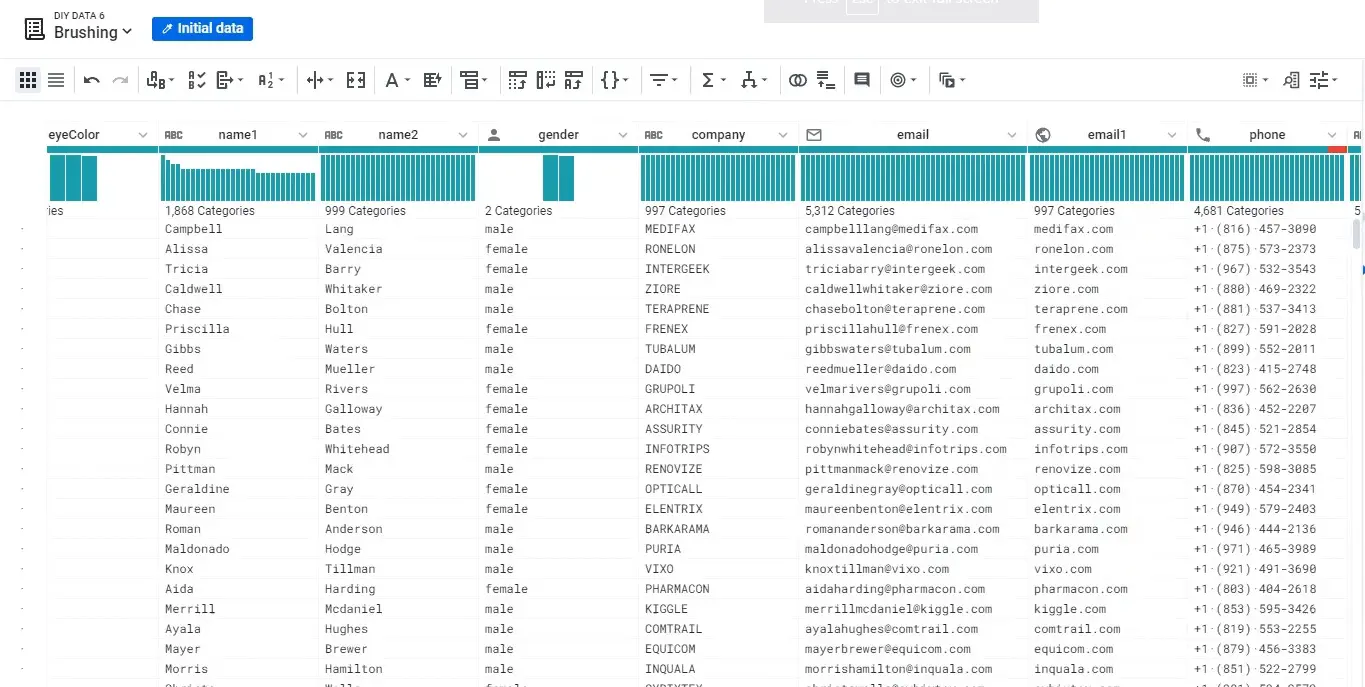The width and height of the screenshot is (1365, 687).
Task: Click the Initial data button
Action: [202, 29]
